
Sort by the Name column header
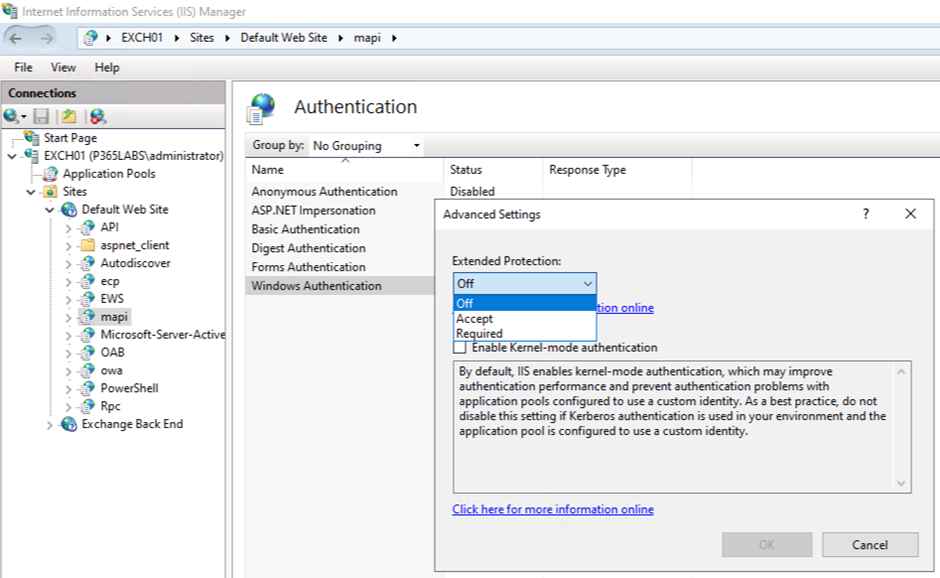click(345, 170)
